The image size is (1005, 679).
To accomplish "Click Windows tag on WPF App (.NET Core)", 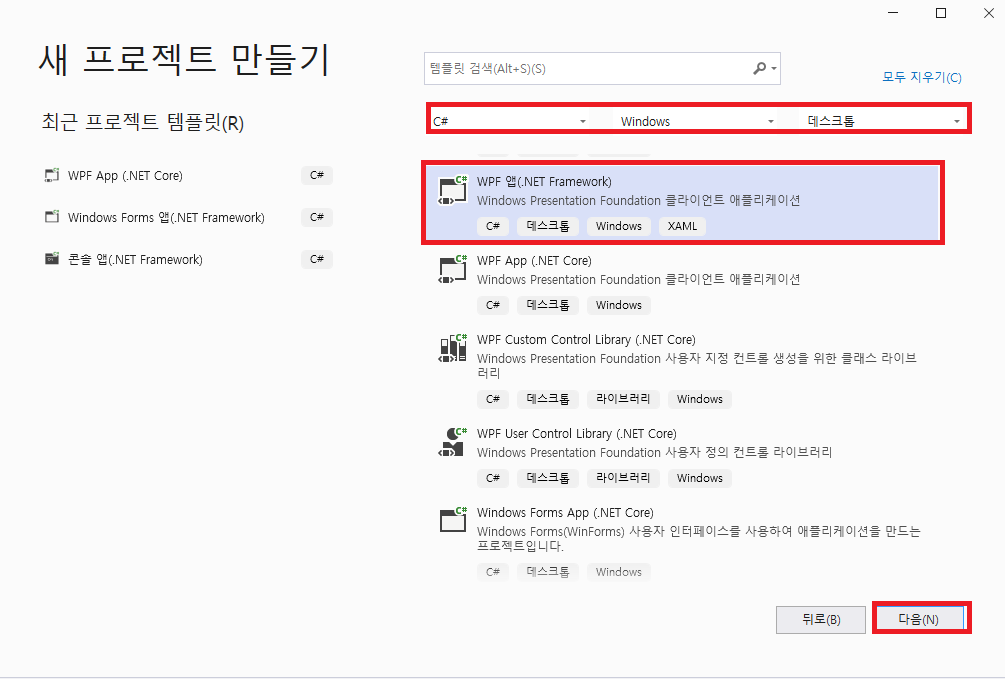I will click(619, 305).
